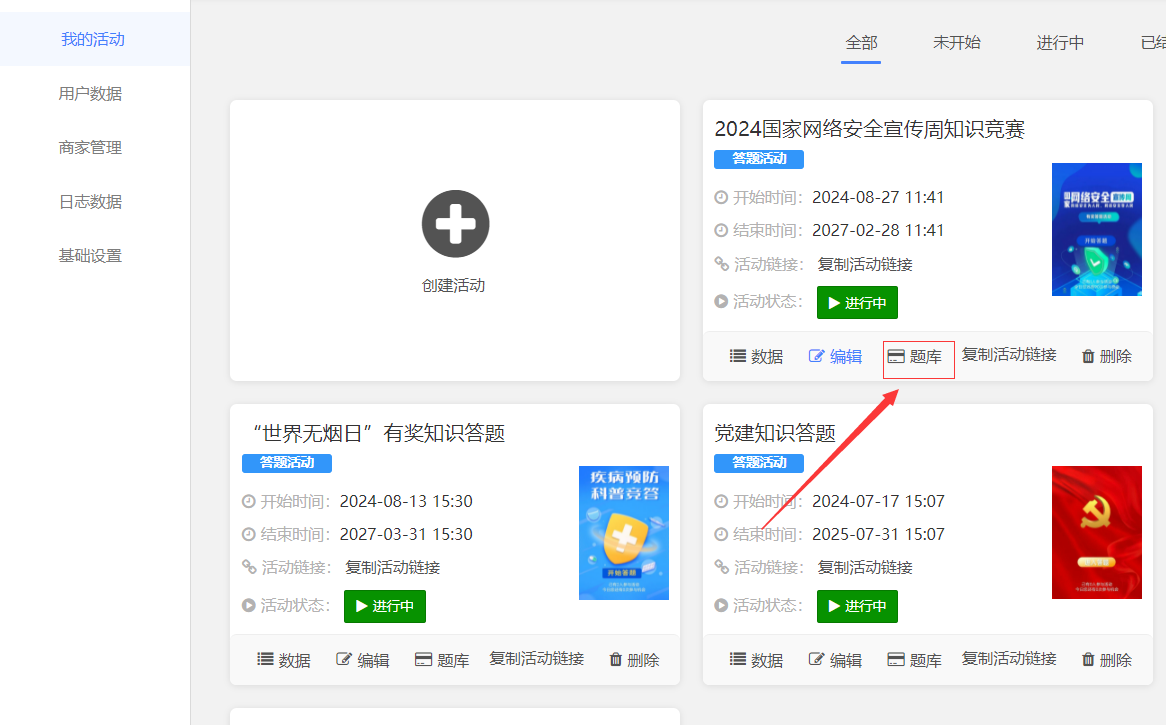Open the 2024国家网络安全宣传周知识竞赛 cover thumbnail

click(x=1097, y=230)
